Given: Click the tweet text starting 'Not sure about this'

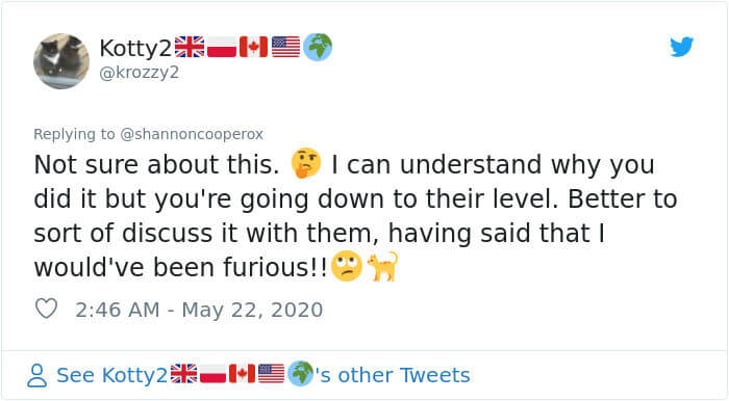Looking at the screenshot, I should point(355,216).
